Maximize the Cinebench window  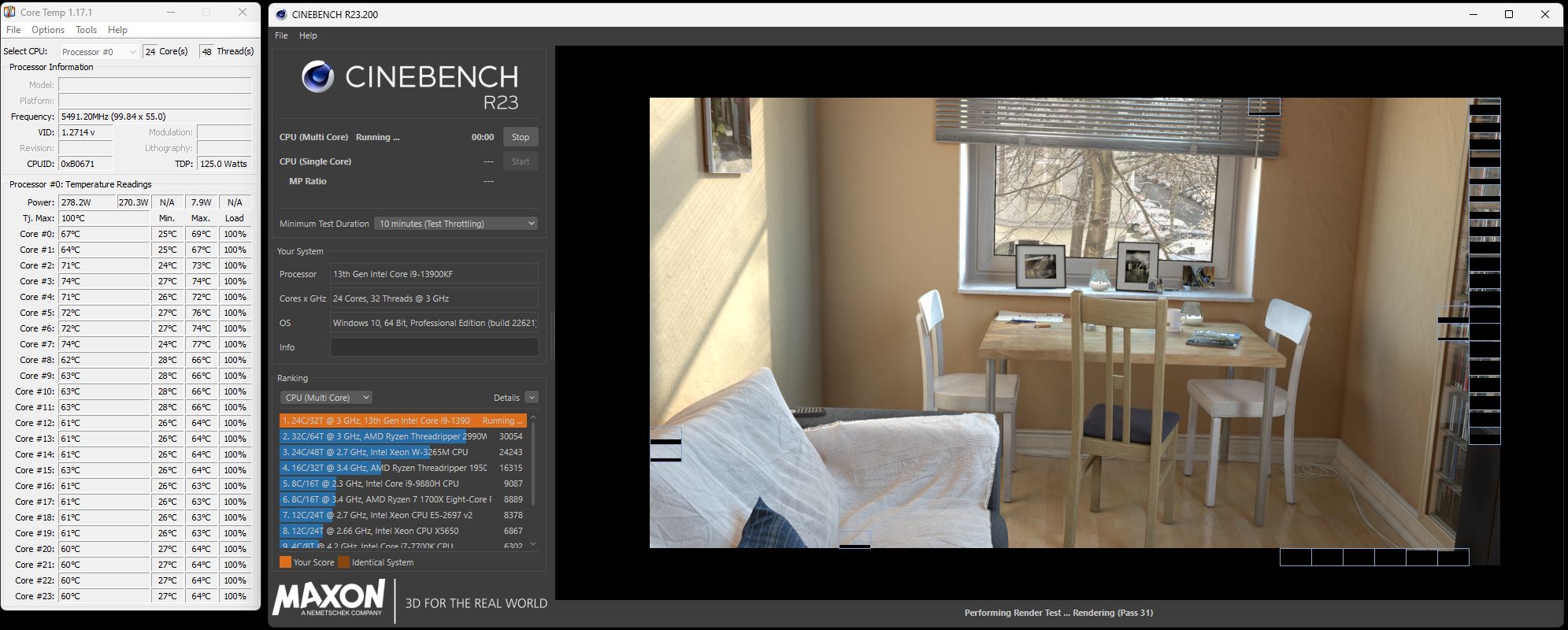[x=1509, y=14]
